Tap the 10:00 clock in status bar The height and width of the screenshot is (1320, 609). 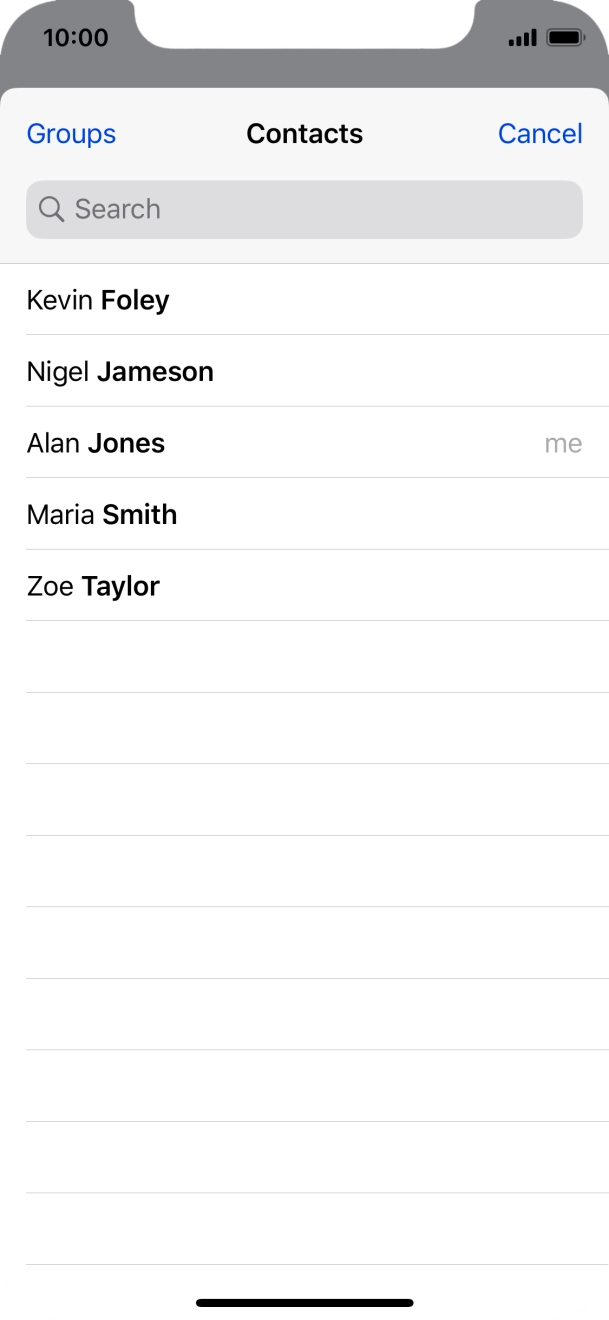click(x=76, y=38)
